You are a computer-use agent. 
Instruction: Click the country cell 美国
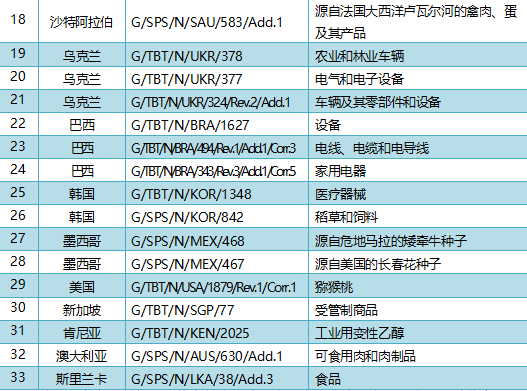(x=82, y=286)
